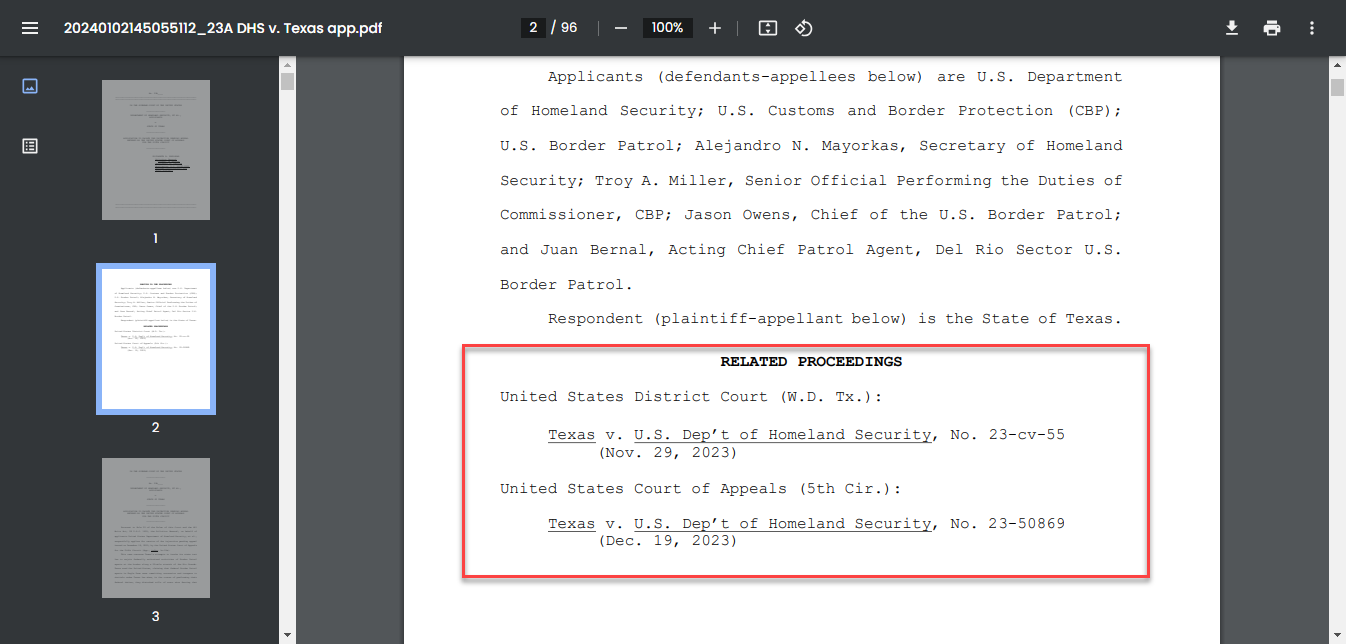The height and width of the screenshot is (644, 1346).
Task: Click 'Texas' in the No. 23-cv-55 citation
Action: pyautogui.click(x=571, y=435)
